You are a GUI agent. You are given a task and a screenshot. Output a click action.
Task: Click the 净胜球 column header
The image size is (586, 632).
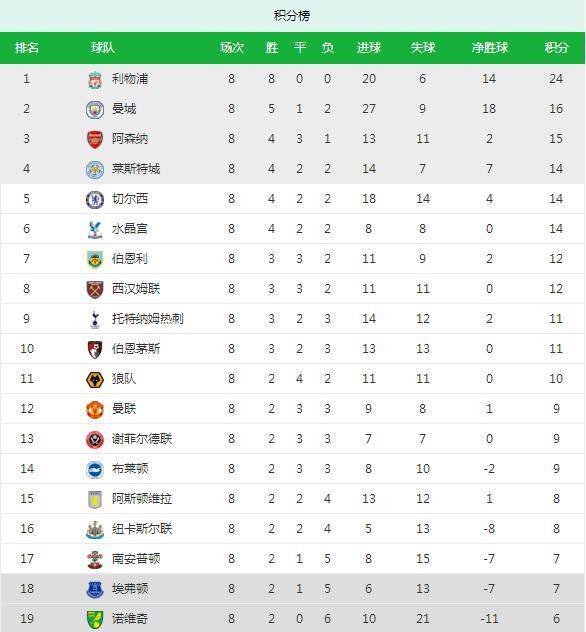[x=490, y=48]
